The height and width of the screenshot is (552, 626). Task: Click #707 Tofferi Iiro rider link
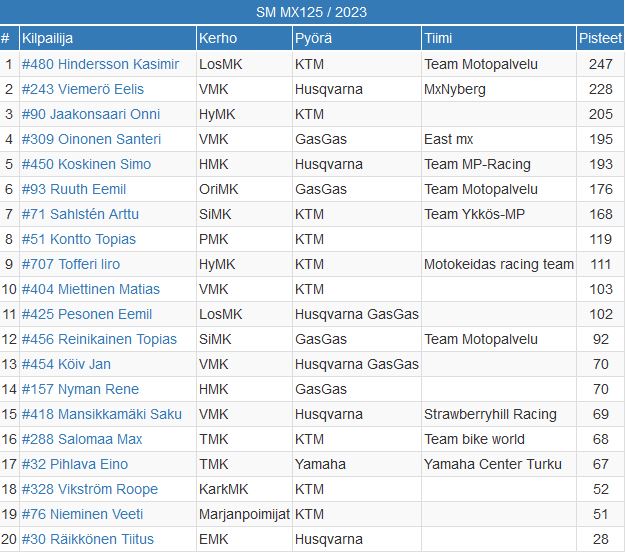coord(71,264)
